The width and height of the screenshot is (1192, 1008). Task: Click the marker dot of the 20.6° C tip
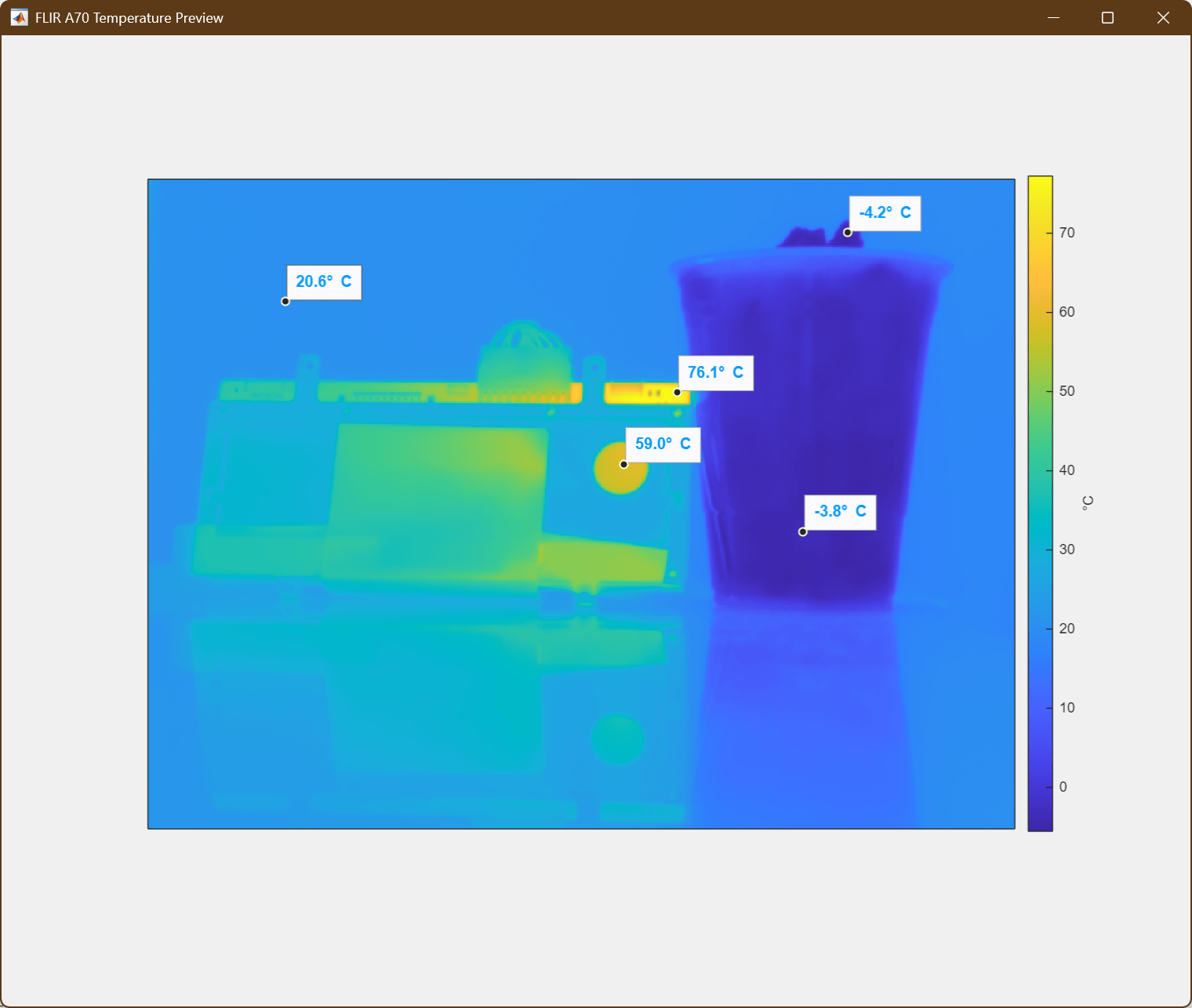point(285,302)
